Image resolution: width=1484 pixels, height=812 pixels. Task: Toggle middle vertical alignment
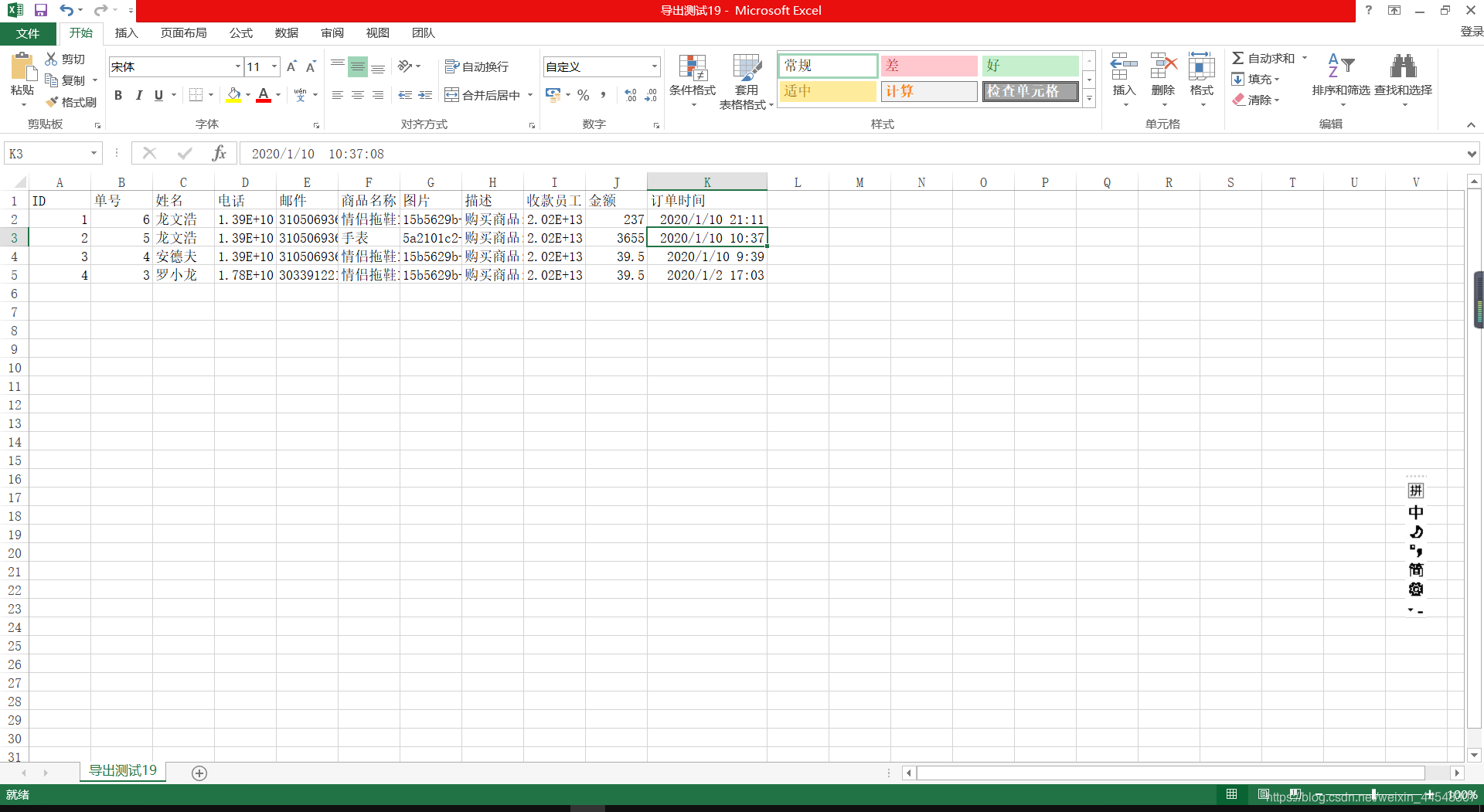[x=358, y=66]
